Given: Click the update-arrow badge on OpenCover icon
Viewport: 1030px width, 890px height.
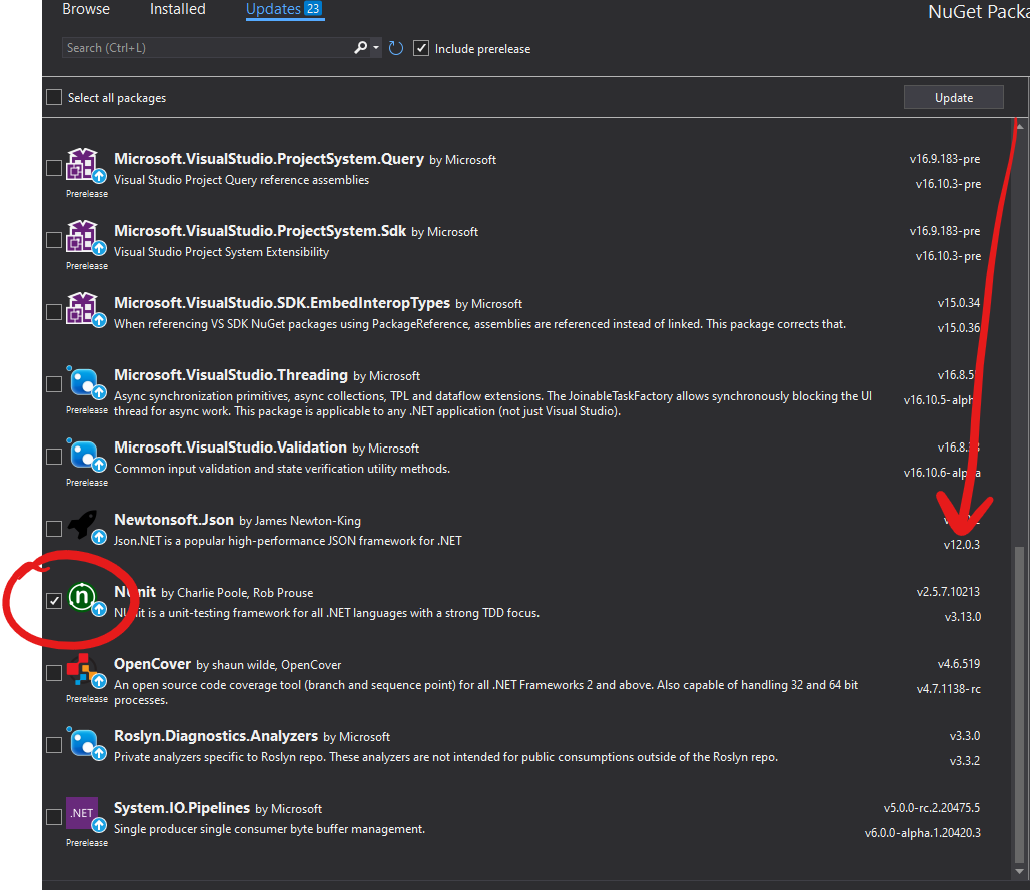Looking at the screenshot, I should tap(99, 681).
